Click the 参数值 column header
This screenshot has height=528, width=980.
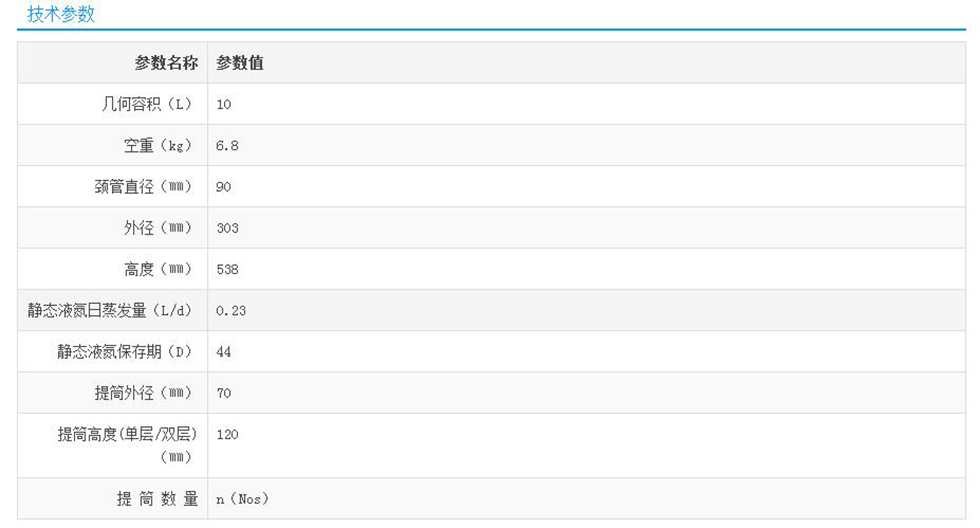click(x=240, y=63)
